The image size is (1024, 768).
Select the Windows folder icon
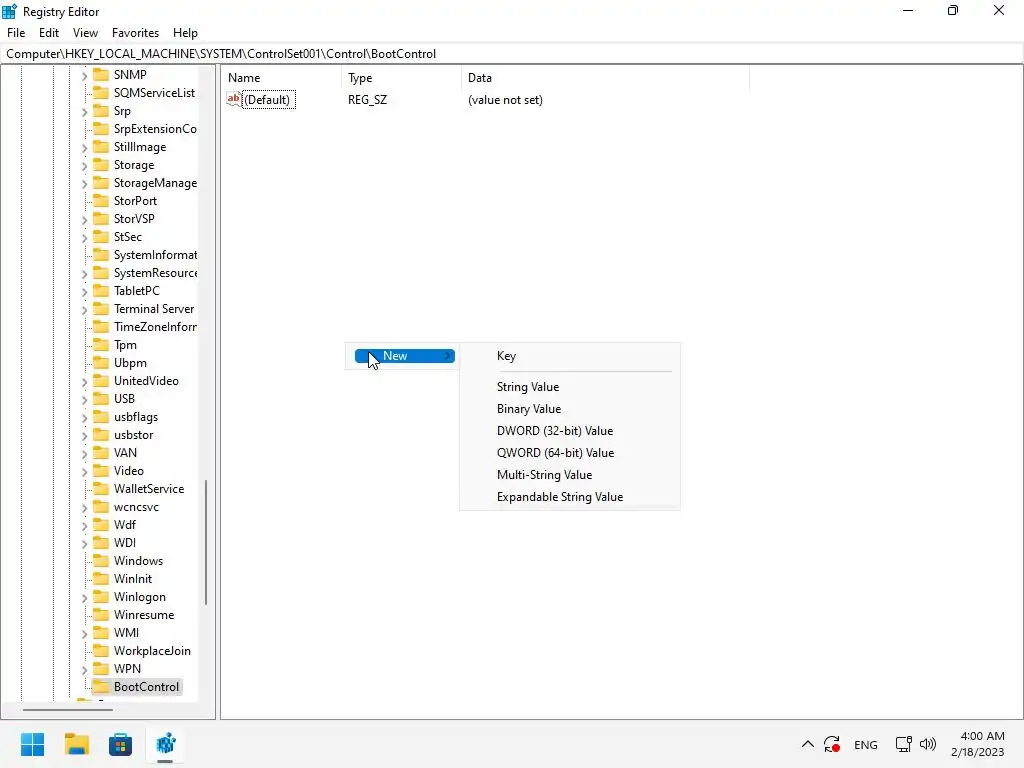(101, 560)
